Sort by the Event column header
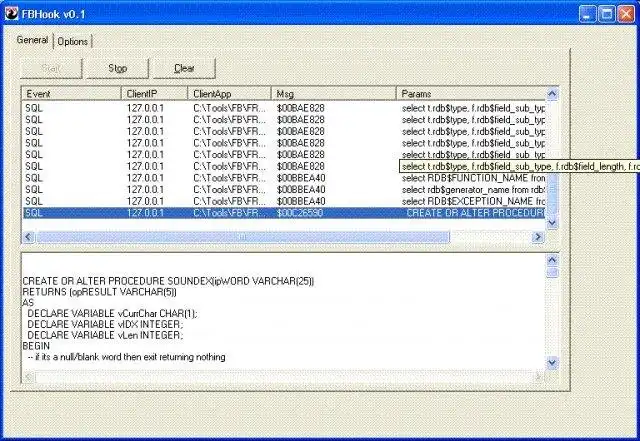The width and height of the screenshot is (640, 441). [72, 94]
